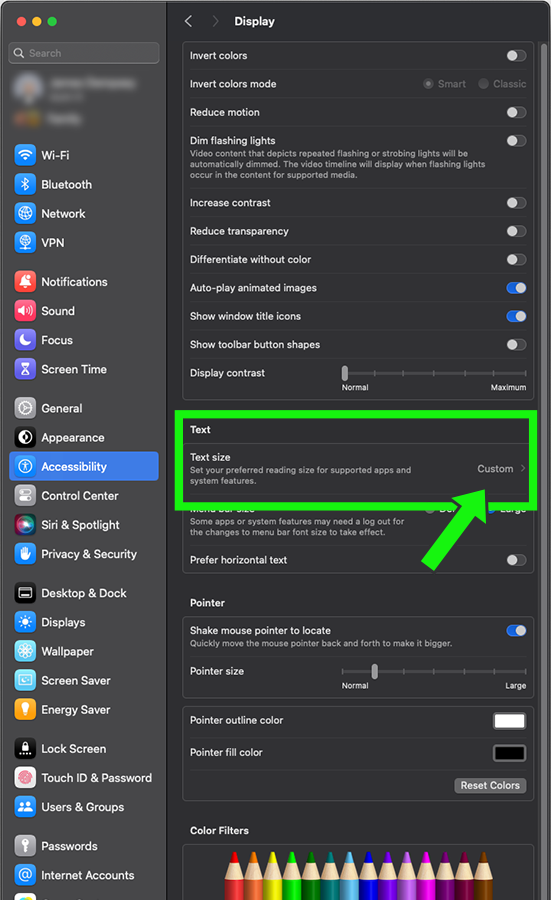Click the blurred user profile avatar
The height and width of the screenshot is (900, 551).
28,88
